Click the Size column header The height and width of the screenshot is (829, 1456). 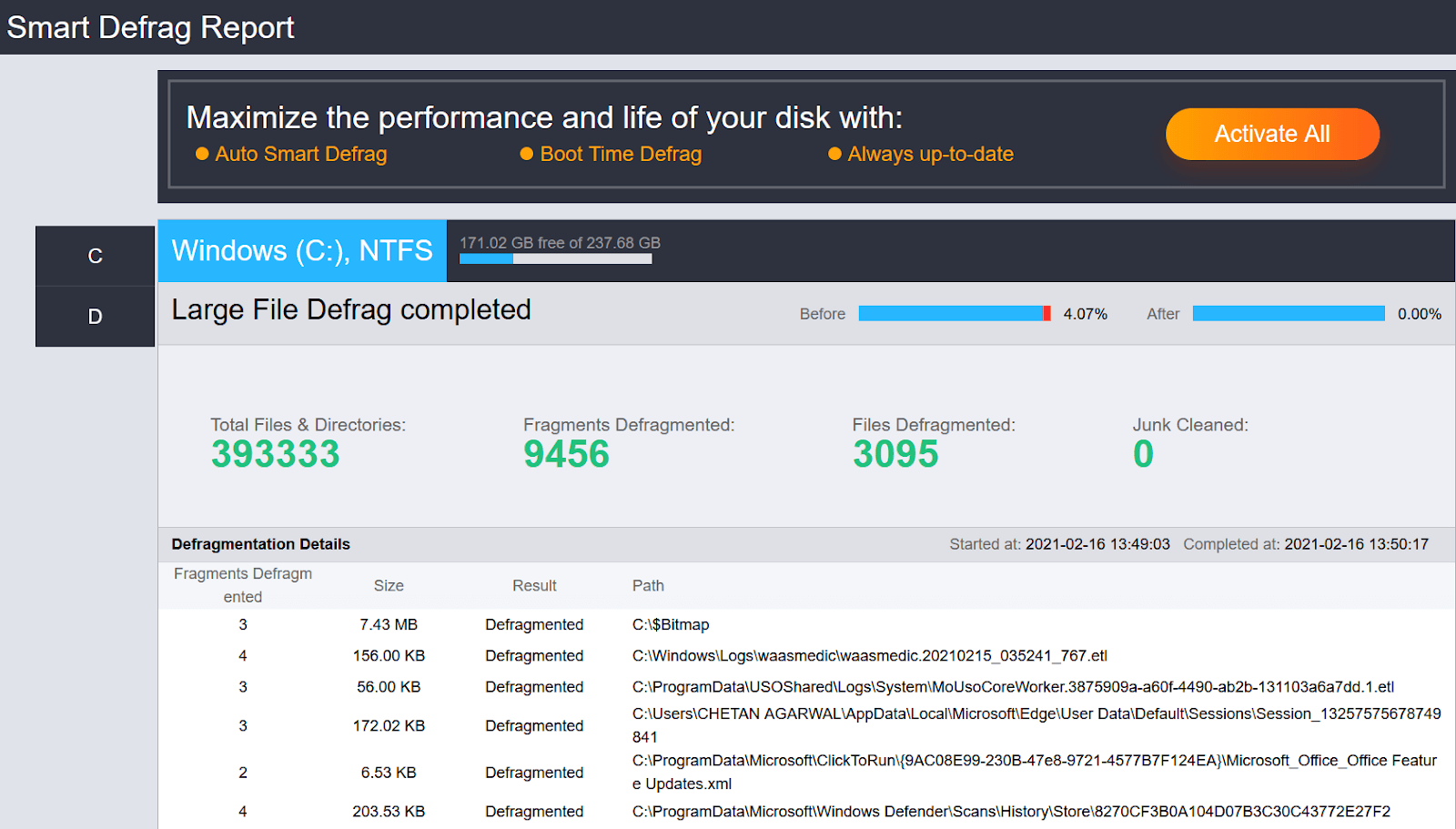tap(389, 585)
